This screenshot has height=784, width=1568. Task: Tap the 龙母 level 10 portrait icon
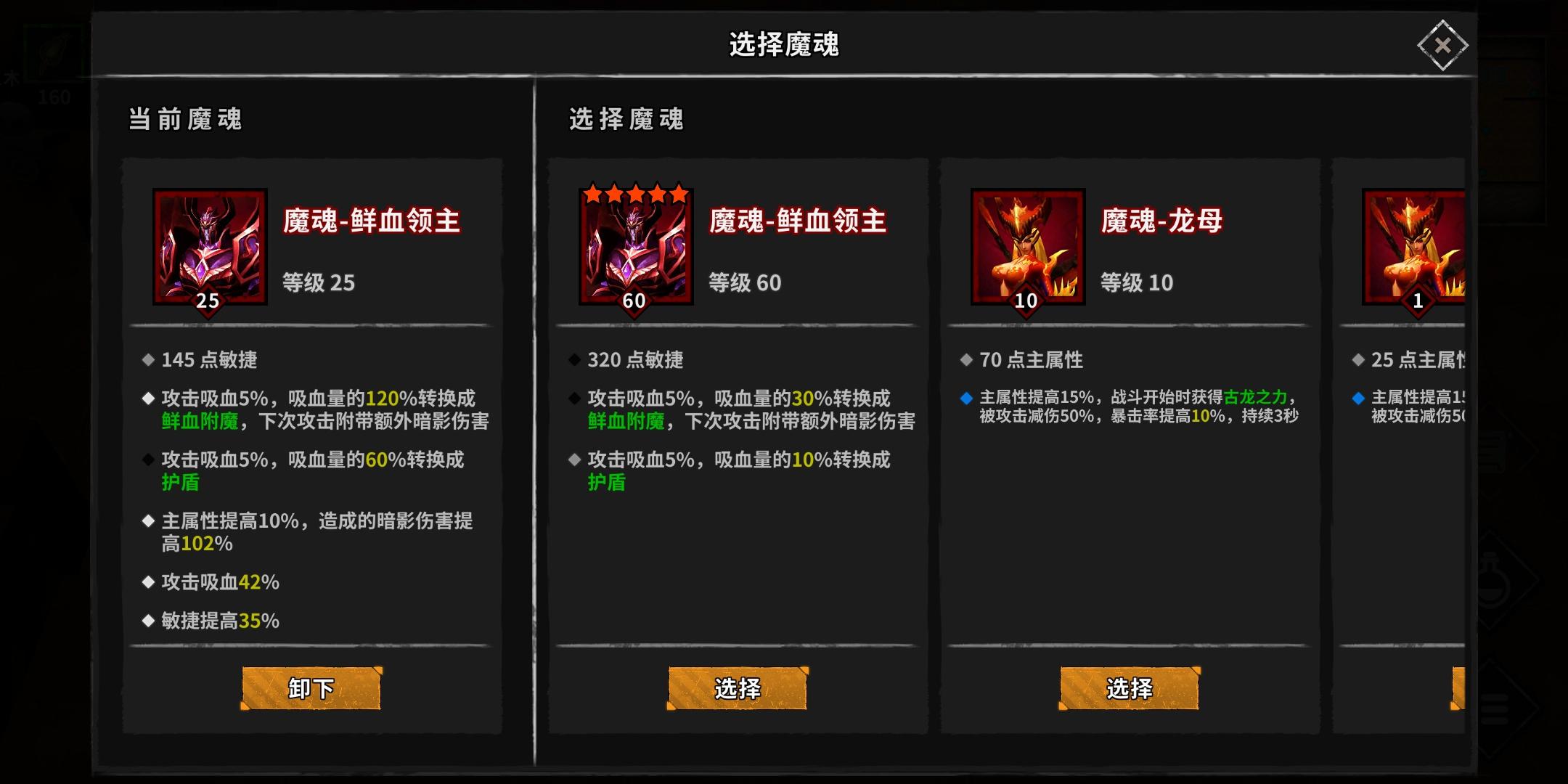tap(1028, 247)
